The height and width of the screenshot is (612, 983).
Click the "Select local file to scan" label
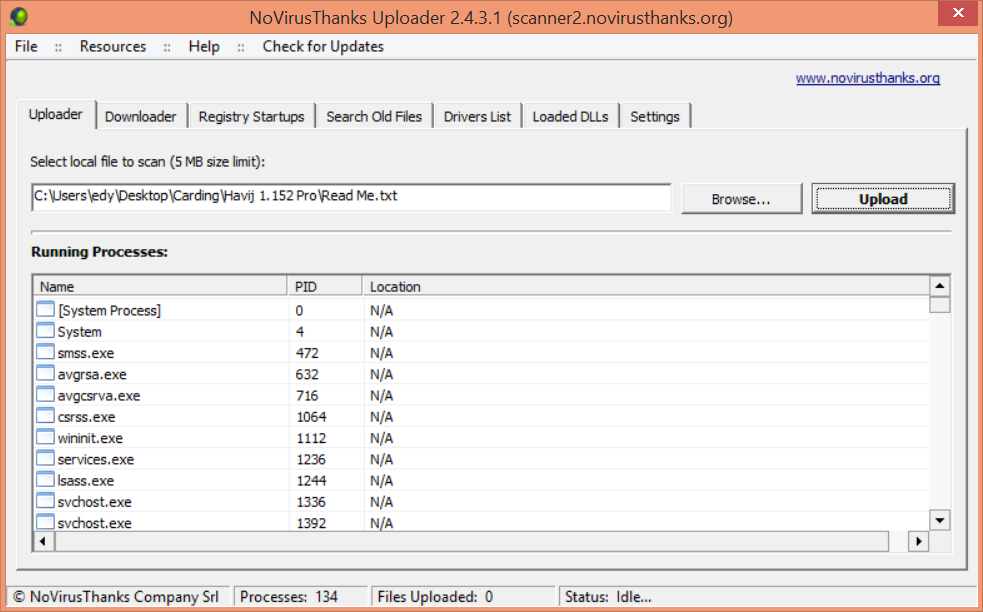pos(148,162)
